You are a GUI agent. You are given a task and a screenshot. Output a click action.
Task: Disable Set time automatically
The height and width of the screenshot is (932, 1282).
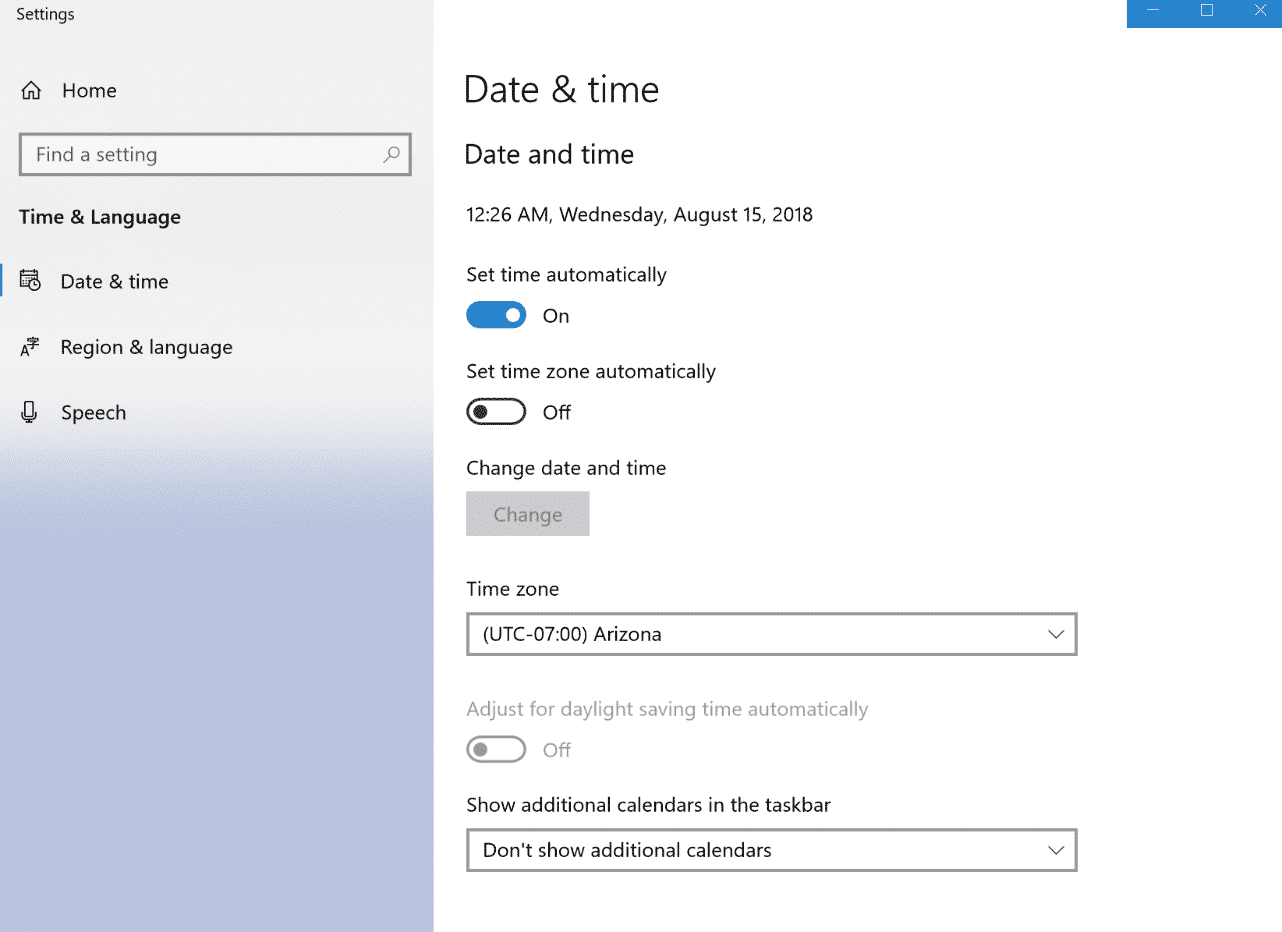[496, 315]
